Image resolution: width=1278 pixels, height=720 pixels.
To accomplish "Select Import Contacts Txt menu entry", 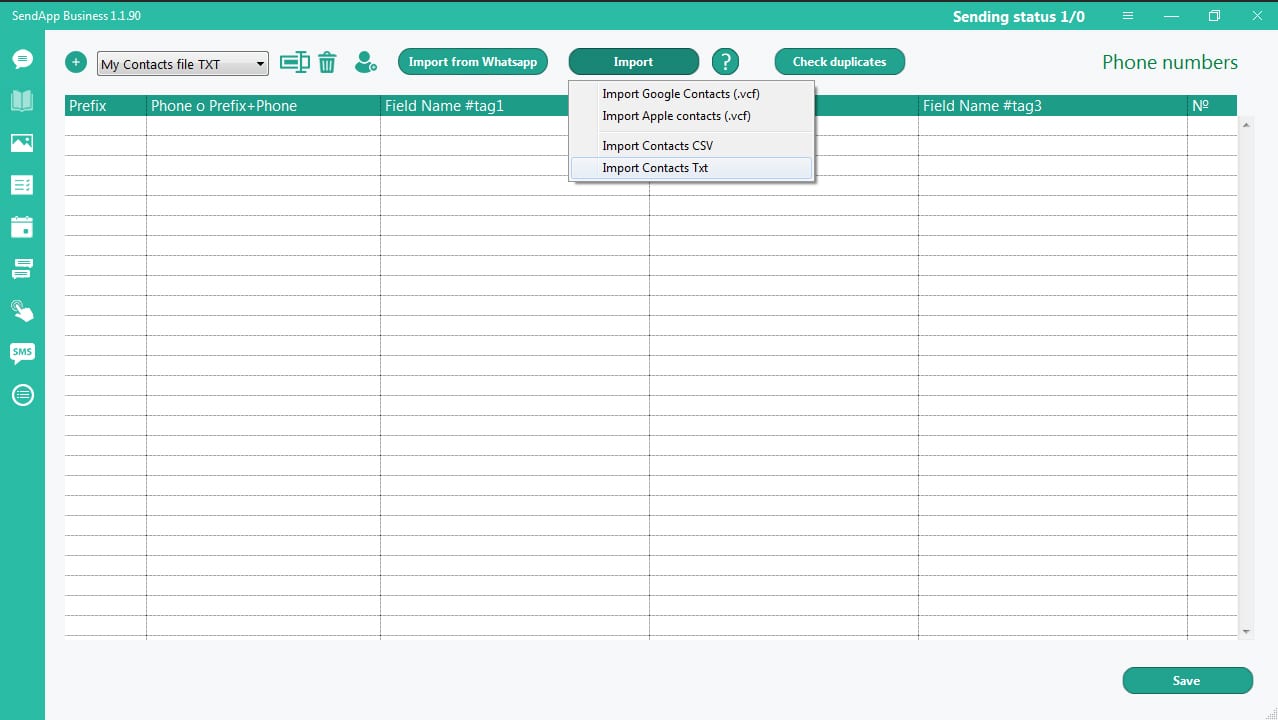I will 655,168.
